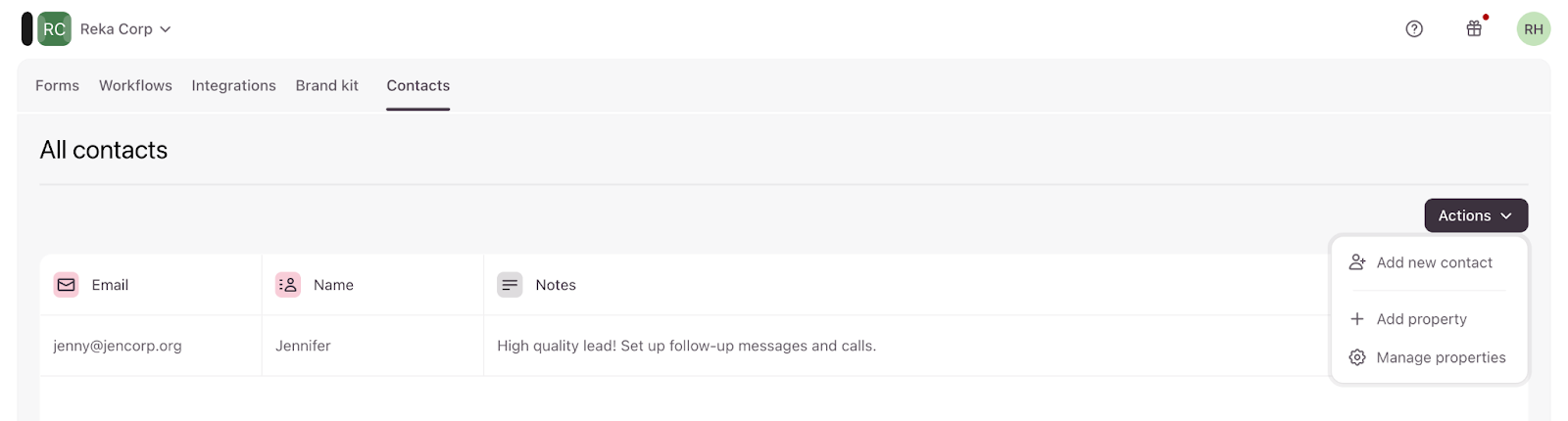Click the pink Email column icon
Viewport: 1568px width, 421px height.
click(67, 285)
